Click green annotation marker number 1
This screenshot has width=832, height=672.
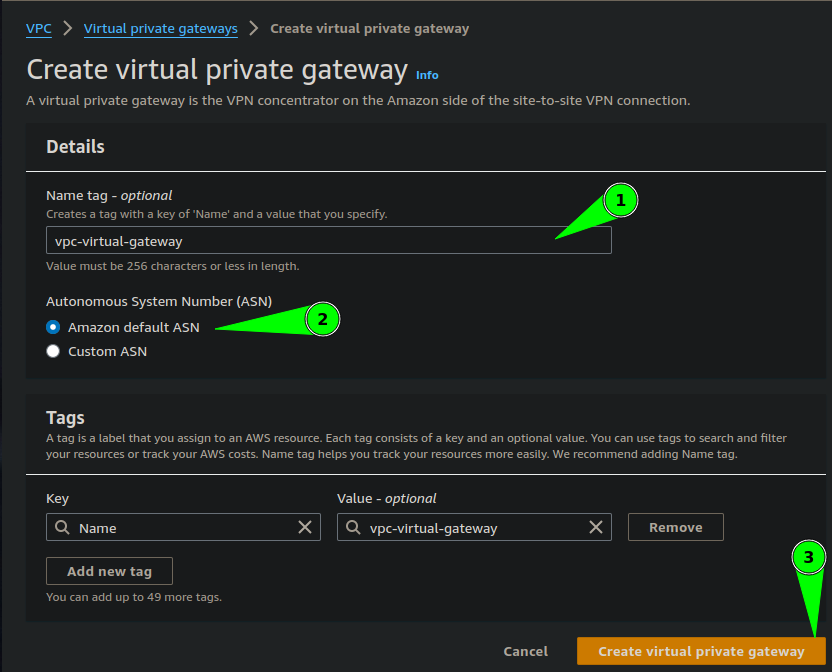point(620,200)
